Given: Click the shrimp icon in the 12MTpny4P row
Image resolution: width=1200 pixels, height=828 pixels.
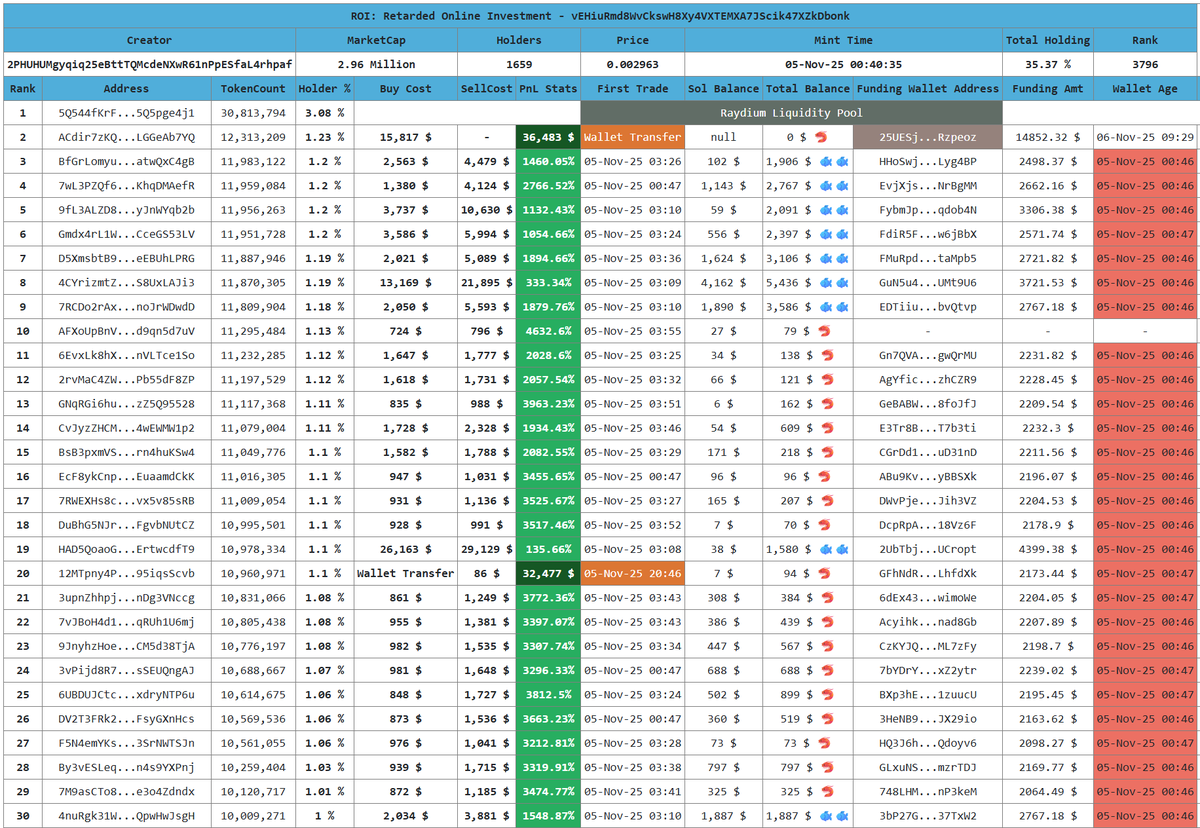Looking at the screenshot, I should tap(825, 573).
